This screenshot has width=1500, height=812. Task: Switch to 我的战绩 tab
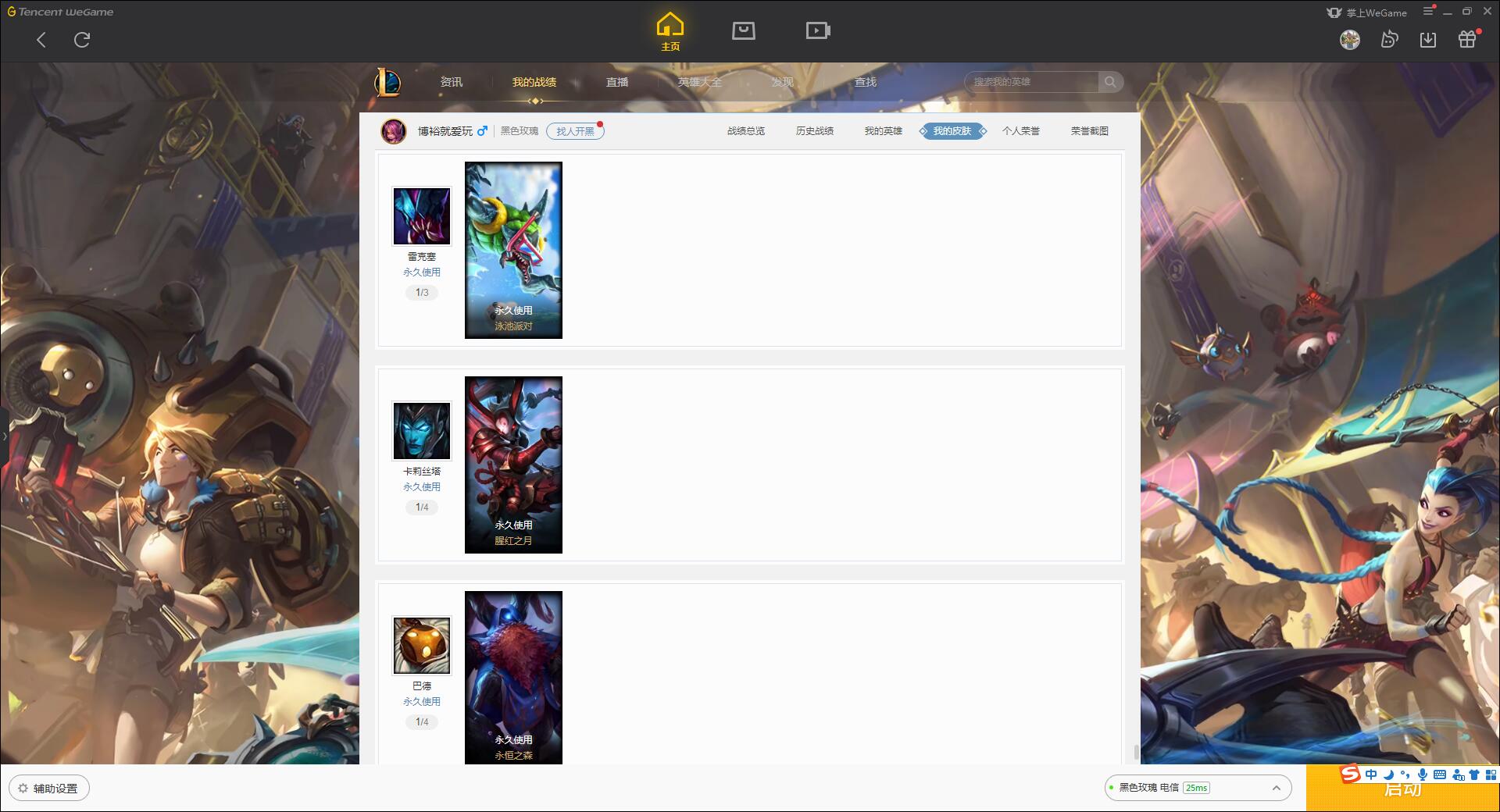coord(534,82)
